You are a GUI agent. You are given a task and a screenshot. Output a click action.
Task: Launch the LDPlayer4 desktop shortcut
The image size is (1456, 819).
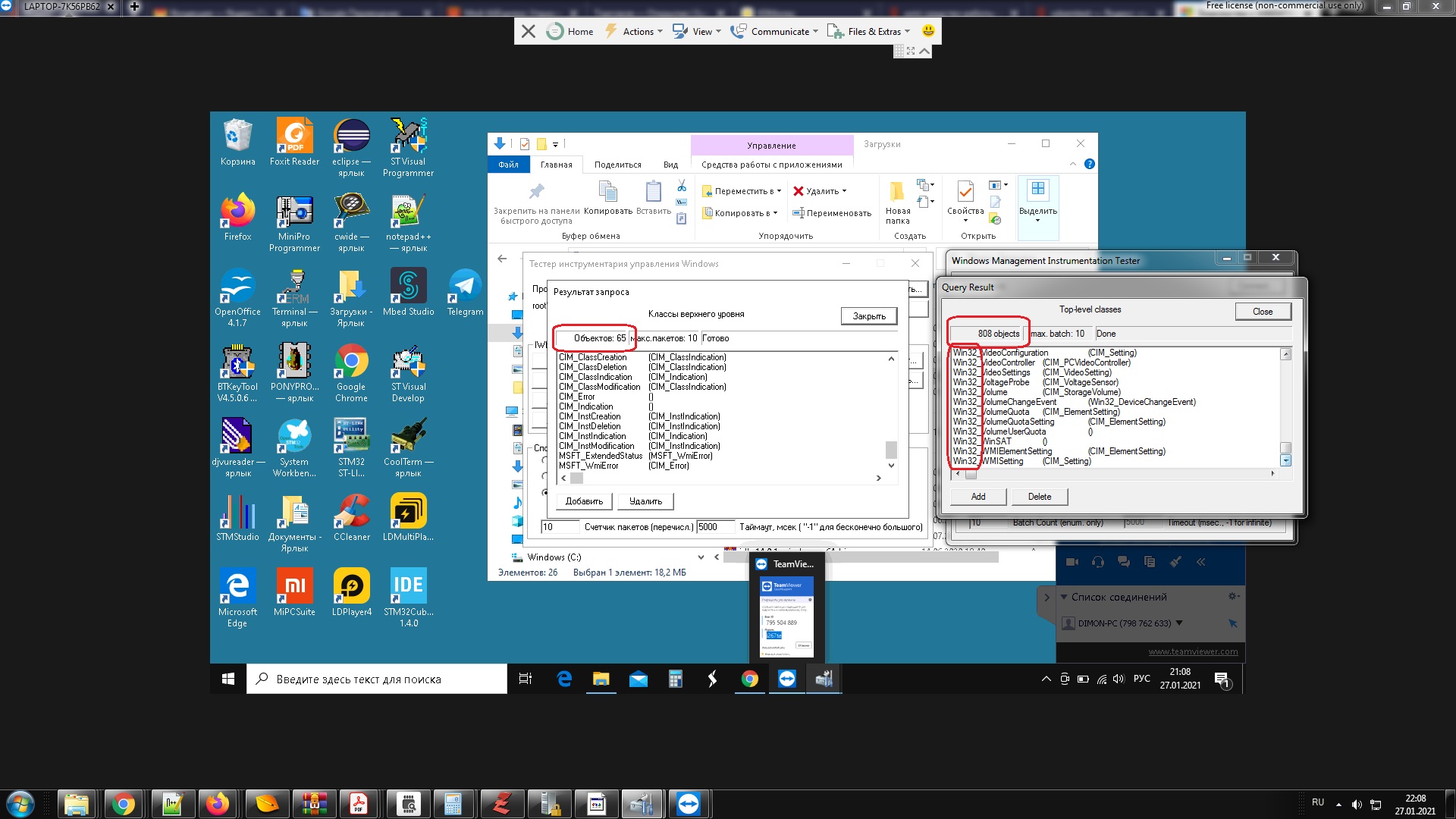pyautogui.click(x=351, y=592)
